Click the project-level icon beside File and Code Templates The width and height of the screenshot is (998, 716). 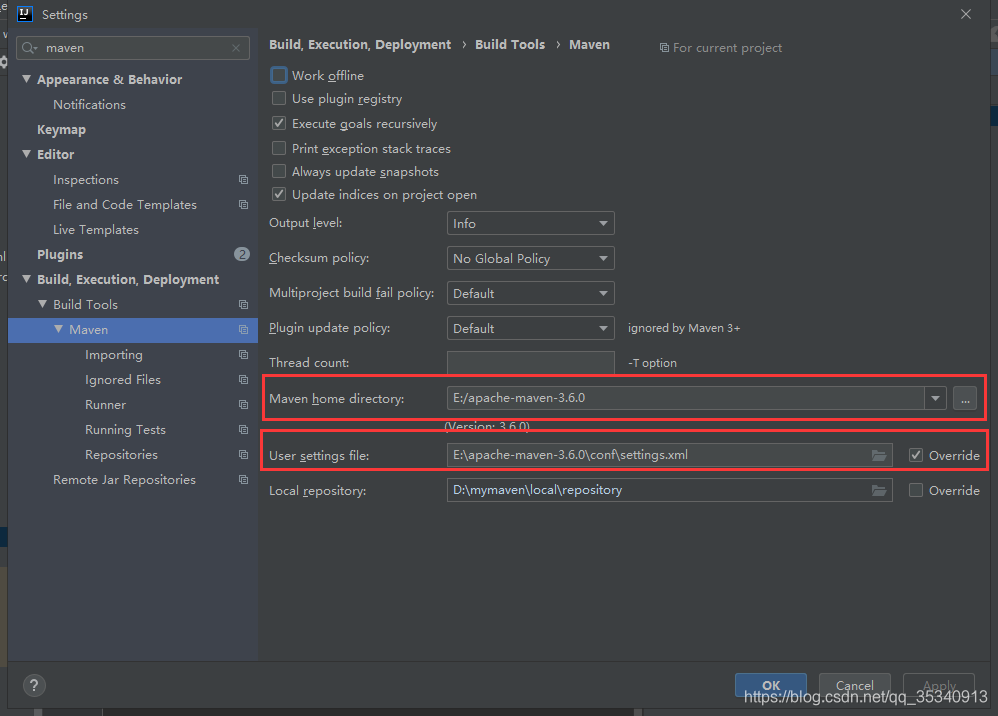(243, 204)
